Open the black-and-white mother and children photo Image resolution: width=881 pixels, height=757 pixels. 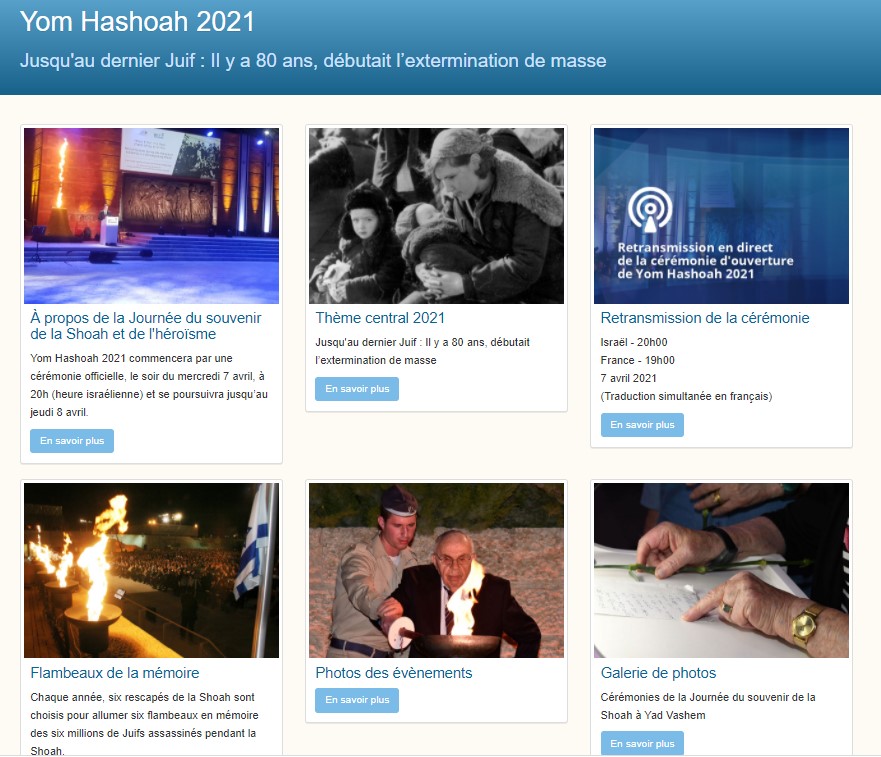[436, 216]
